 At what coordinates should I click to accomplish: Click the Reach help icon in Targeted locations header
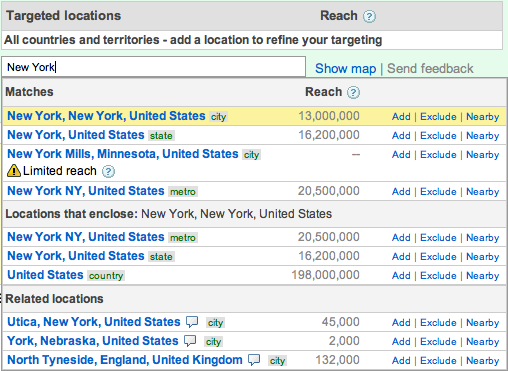369,16
